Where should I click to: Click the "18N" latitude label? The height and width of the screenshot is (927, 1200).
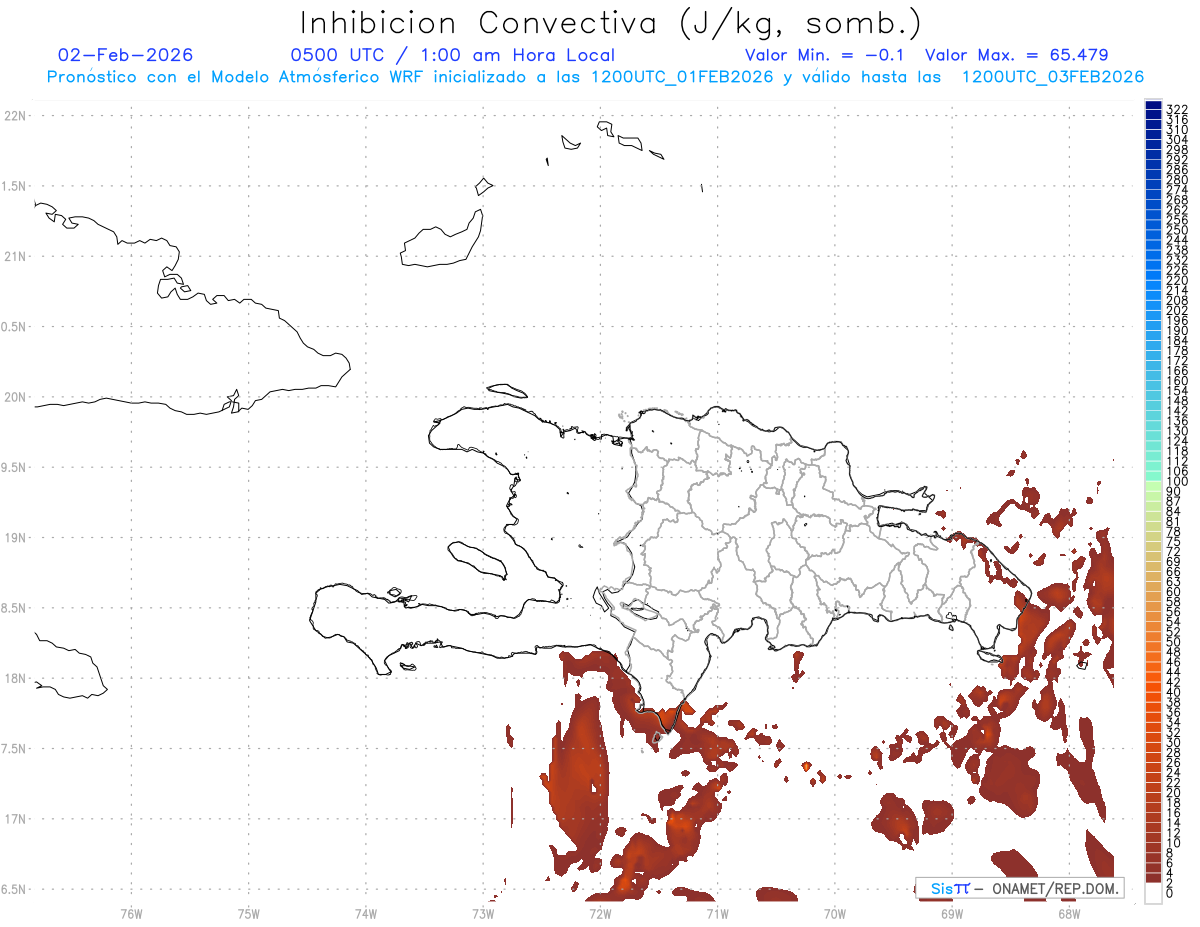click(14, 678)
